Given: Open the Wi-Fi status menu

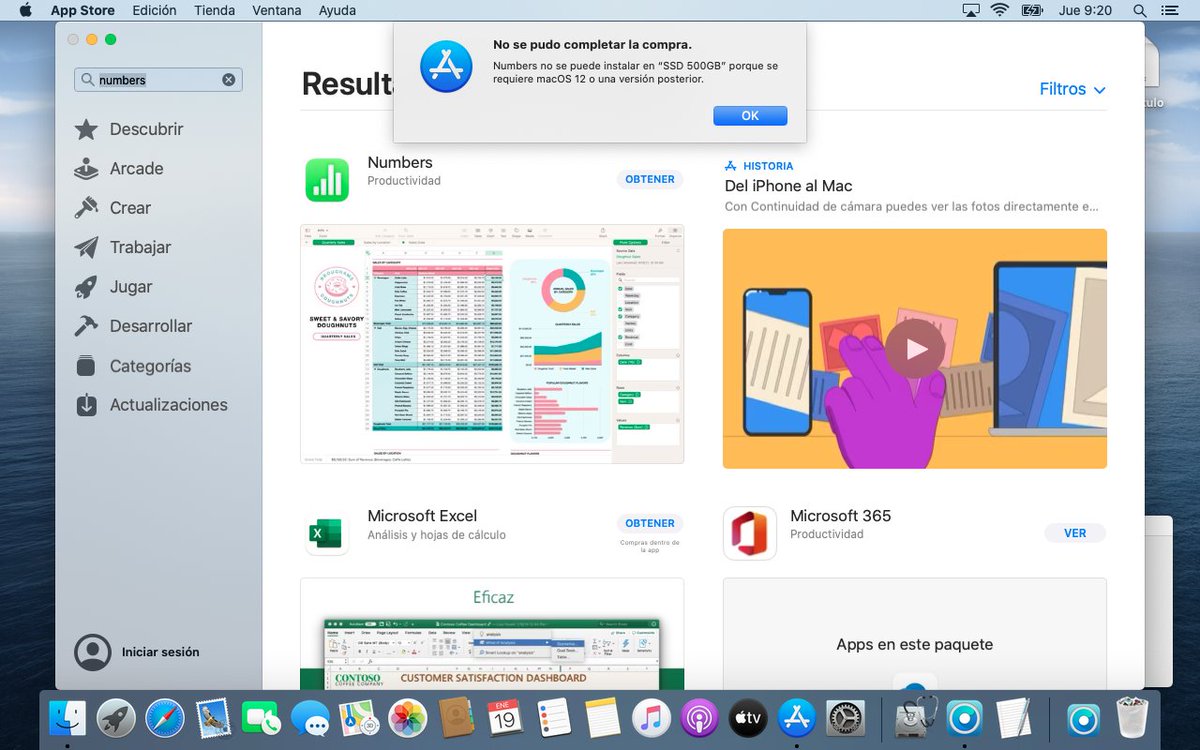Looking at the screenshot, I should coord(1000,10).
